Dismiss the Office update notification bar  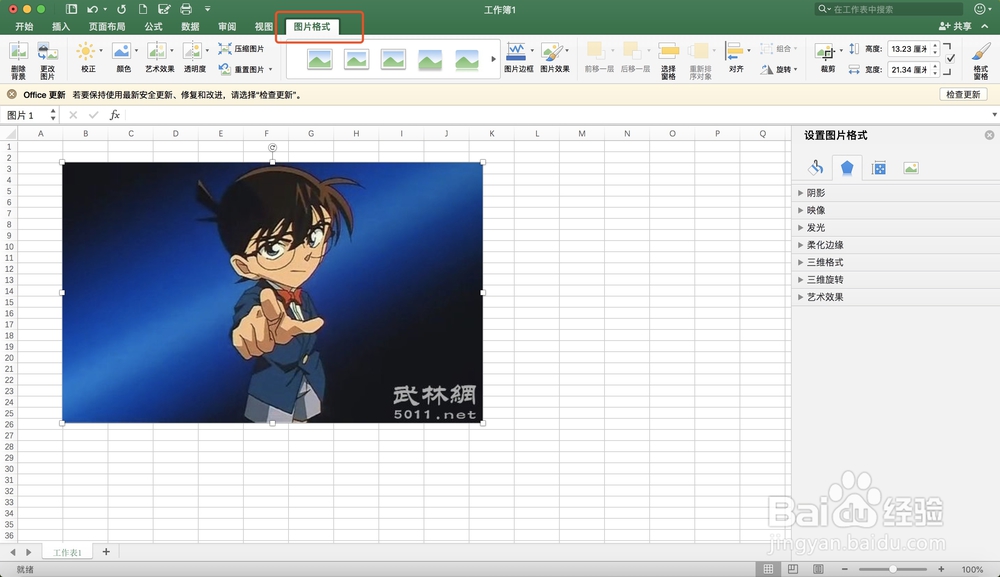[11, 94]
